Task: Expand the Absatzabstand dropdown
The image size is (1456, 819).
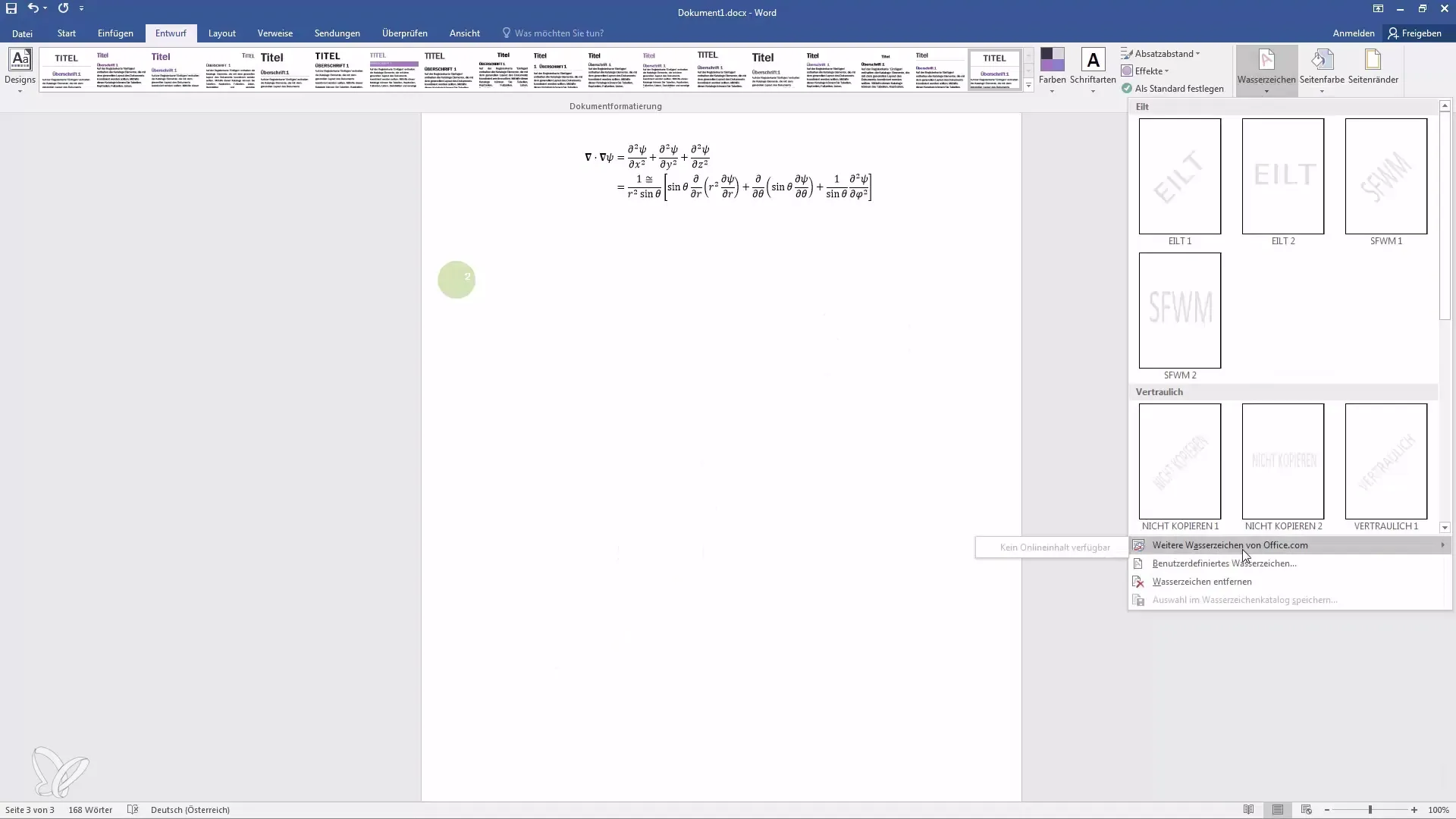Action: coord(1166,54)
